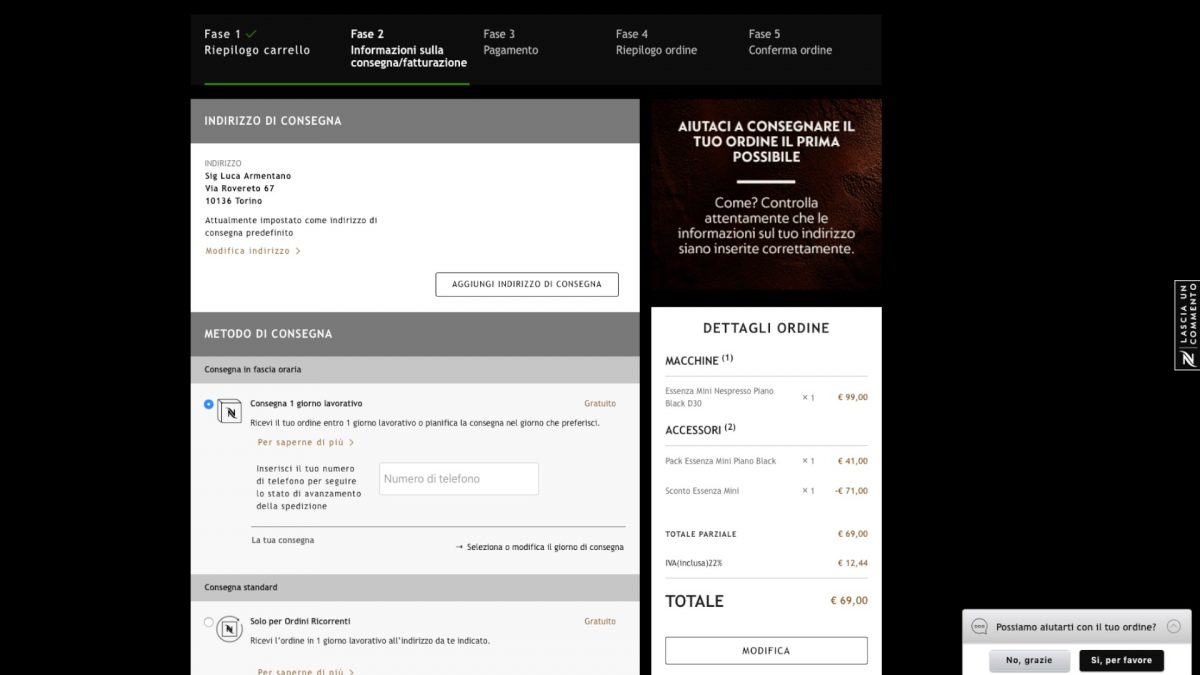The width and height of the screenshot is (1200, 675).
Task: Click the -€ 71,00 discount amount
Action: coord(852,491)
